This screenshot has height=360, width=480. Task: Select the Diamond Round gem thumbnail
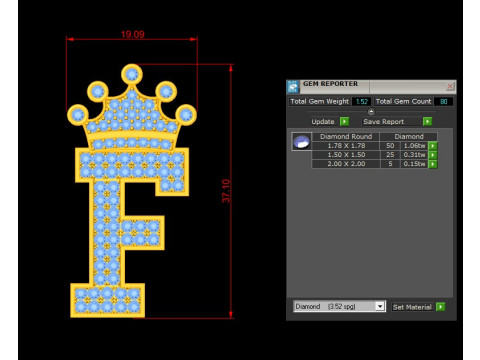point(302,141)
